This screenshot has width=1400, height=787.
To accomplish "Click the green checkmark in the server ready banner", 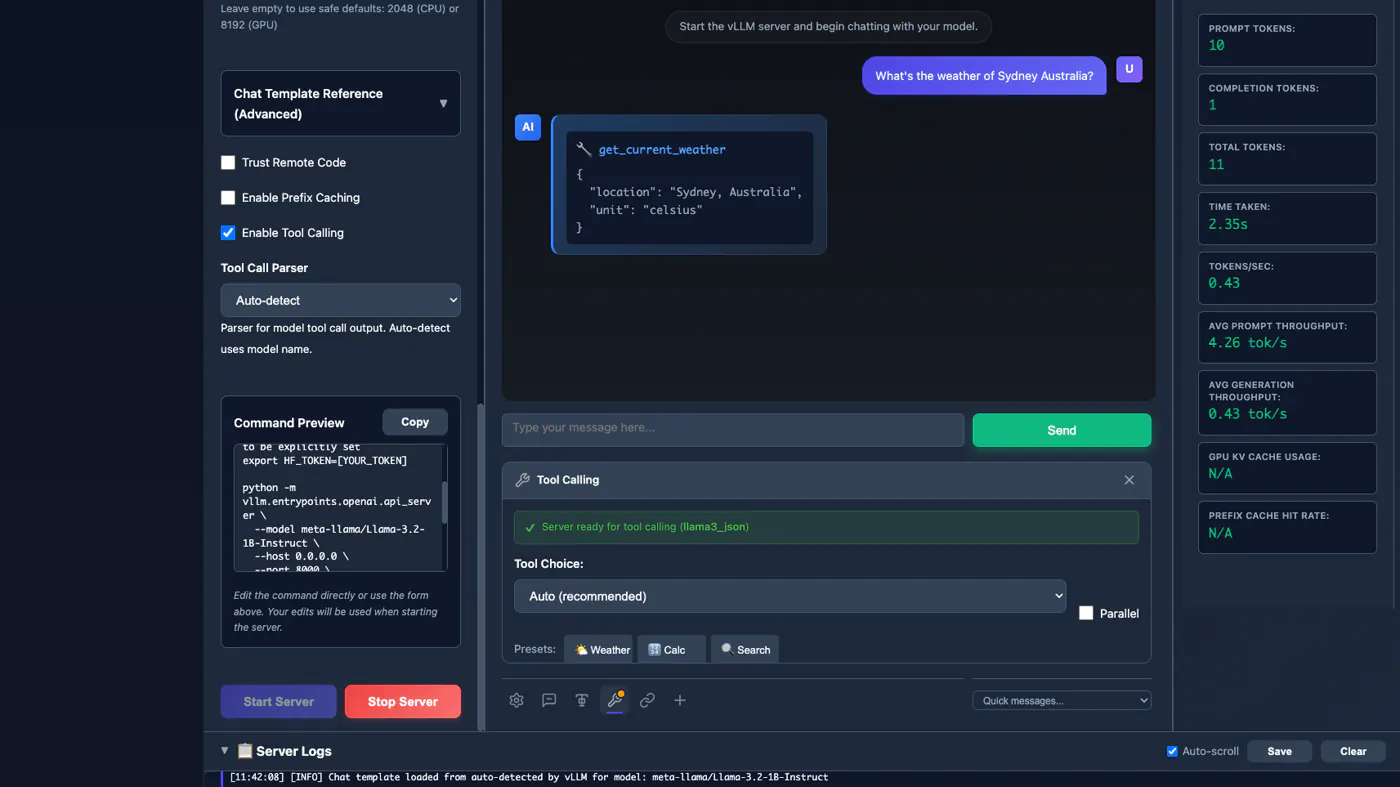I will [530, 527].
